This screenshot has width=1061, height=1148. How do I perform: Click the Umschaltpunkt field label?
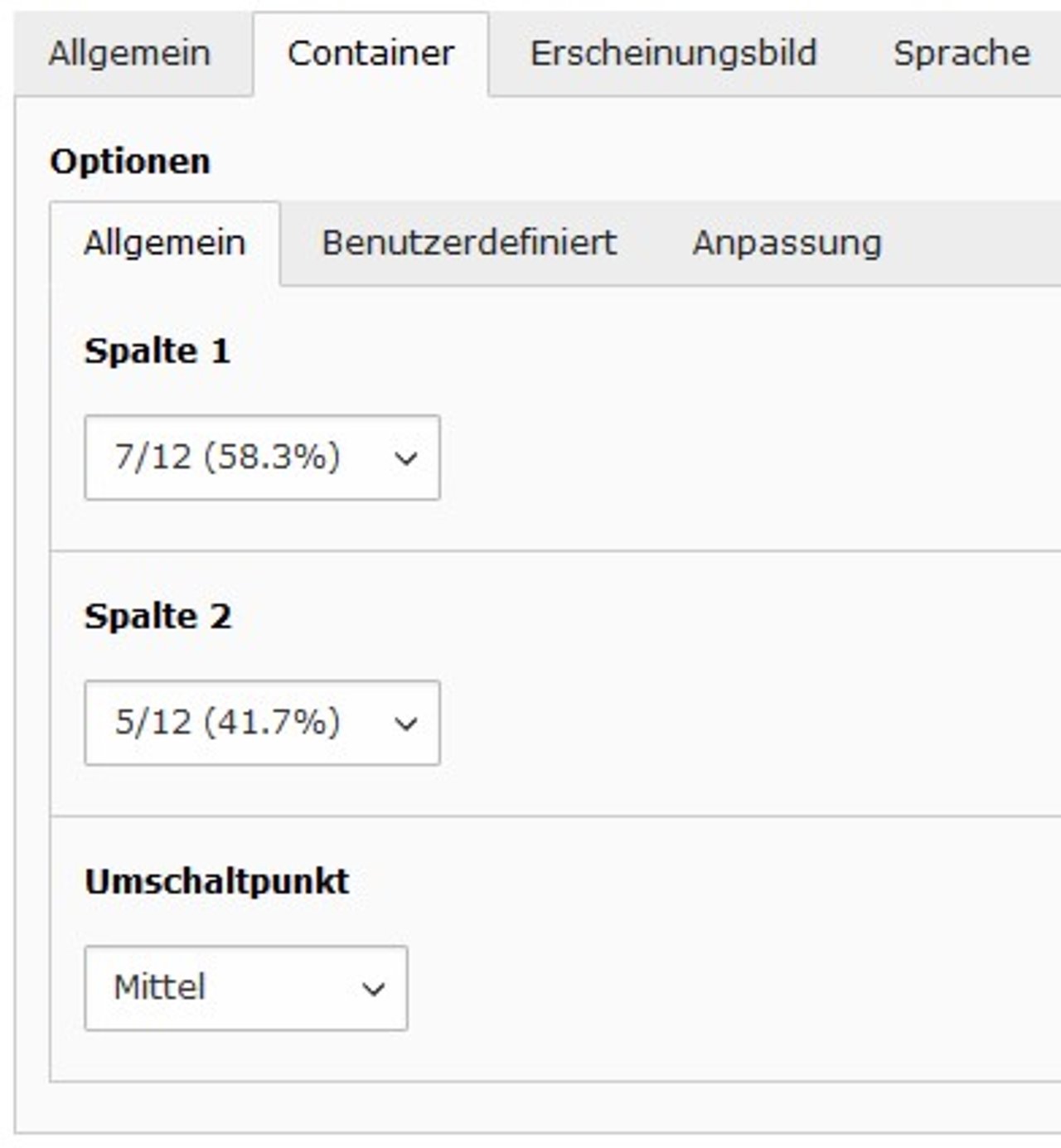(x=216, y=882)
